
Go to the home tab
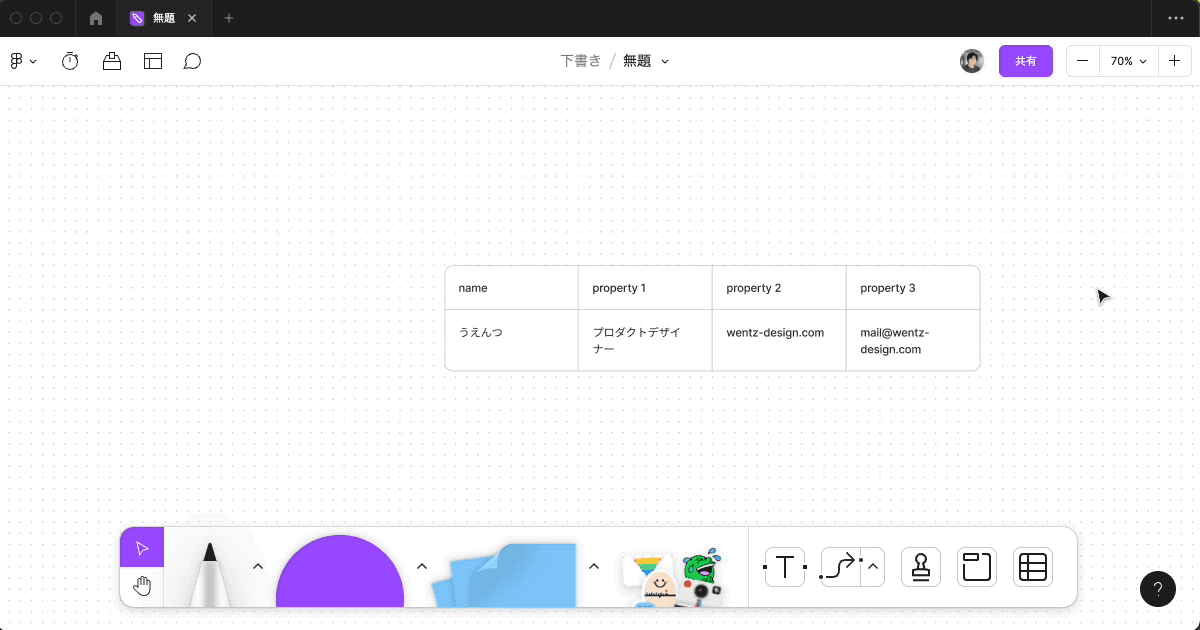96,18
